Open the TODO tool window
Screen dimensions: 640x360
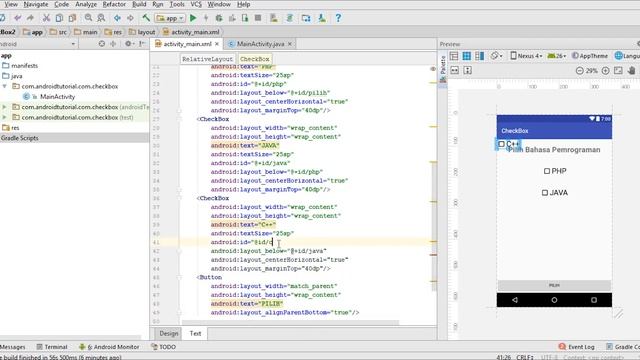(x=163, y=347)
